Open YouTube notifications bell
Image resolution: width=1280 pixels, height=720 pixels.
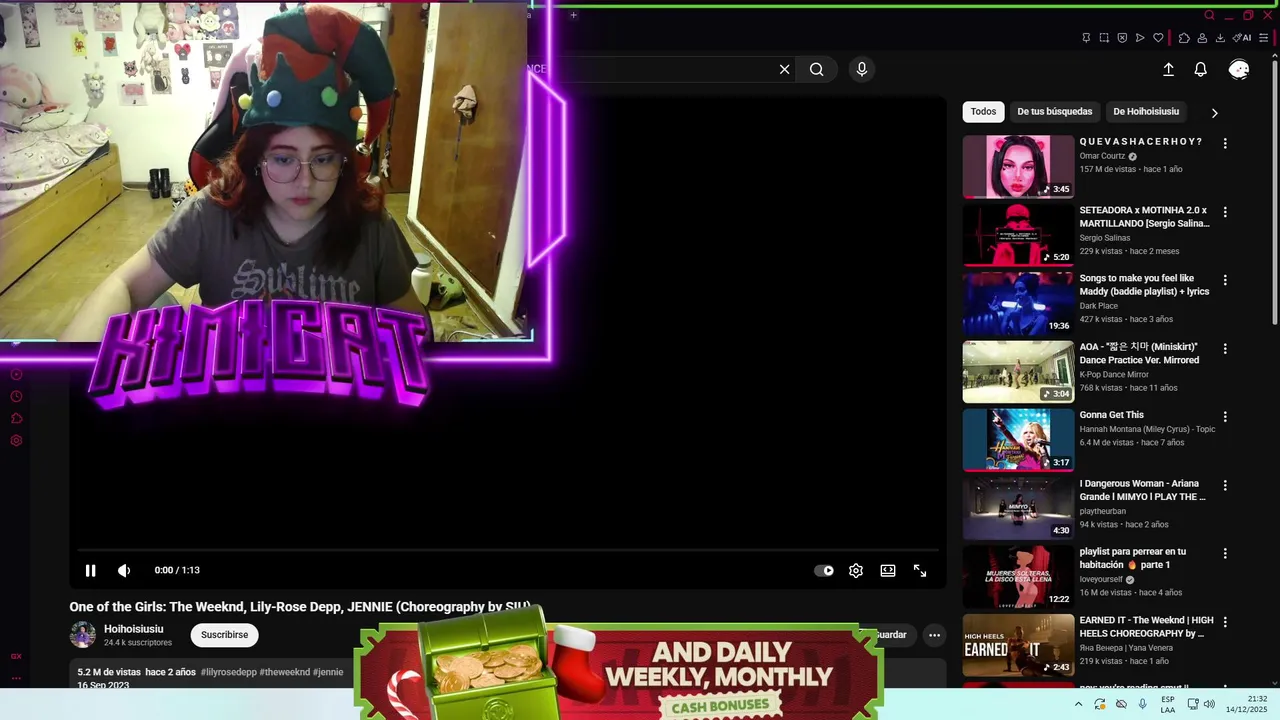pyautogui.click(x=1201, y=69)
